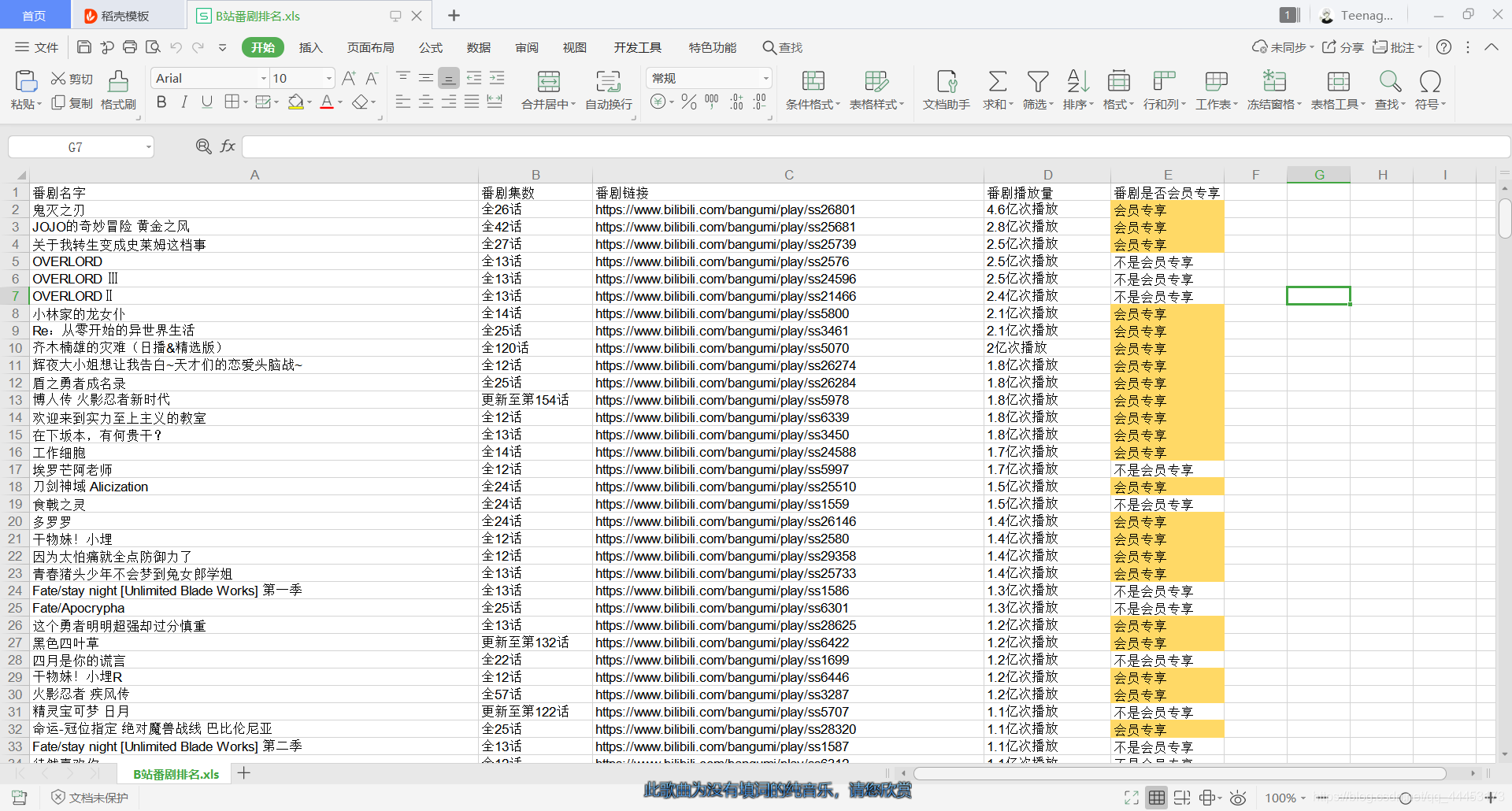The image size is (1512, 811).
Task: Click the Cut scissors button
Action: [71, 79]
